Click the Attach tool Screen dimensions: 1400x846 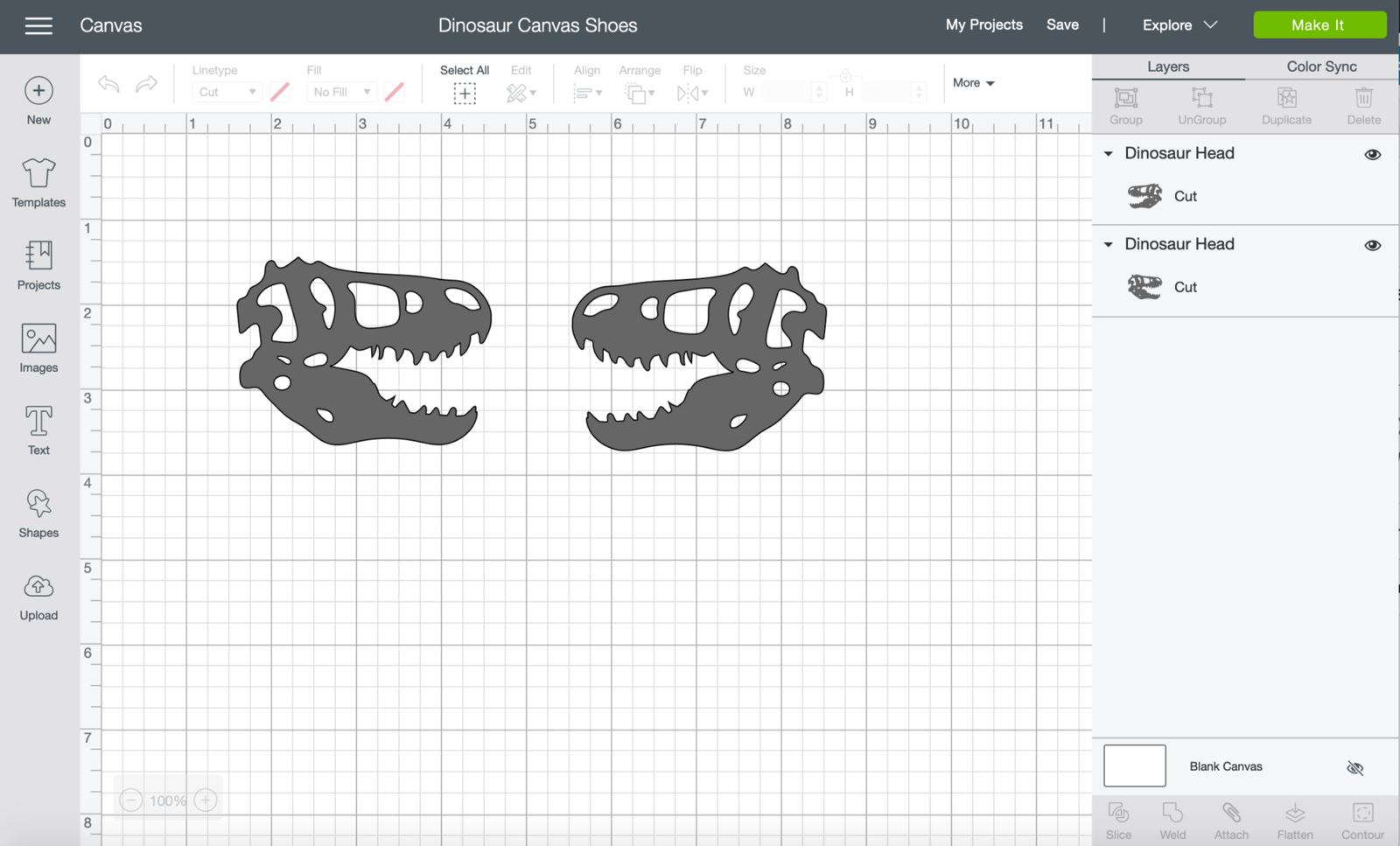[1231, 821]
